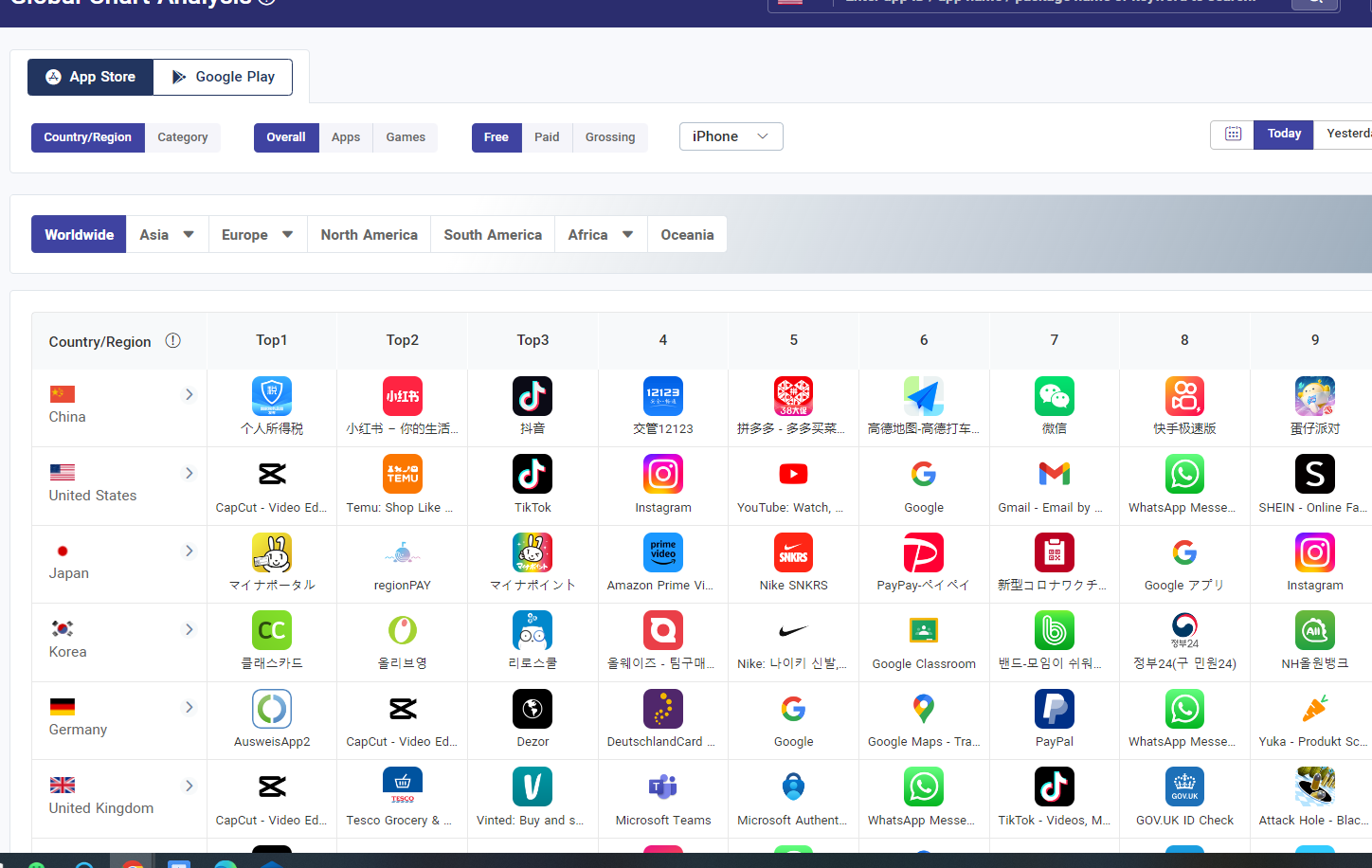This screenshot has width=1372, height=868.
Task: Select the North America tab
Action: (x=369, y=235)
